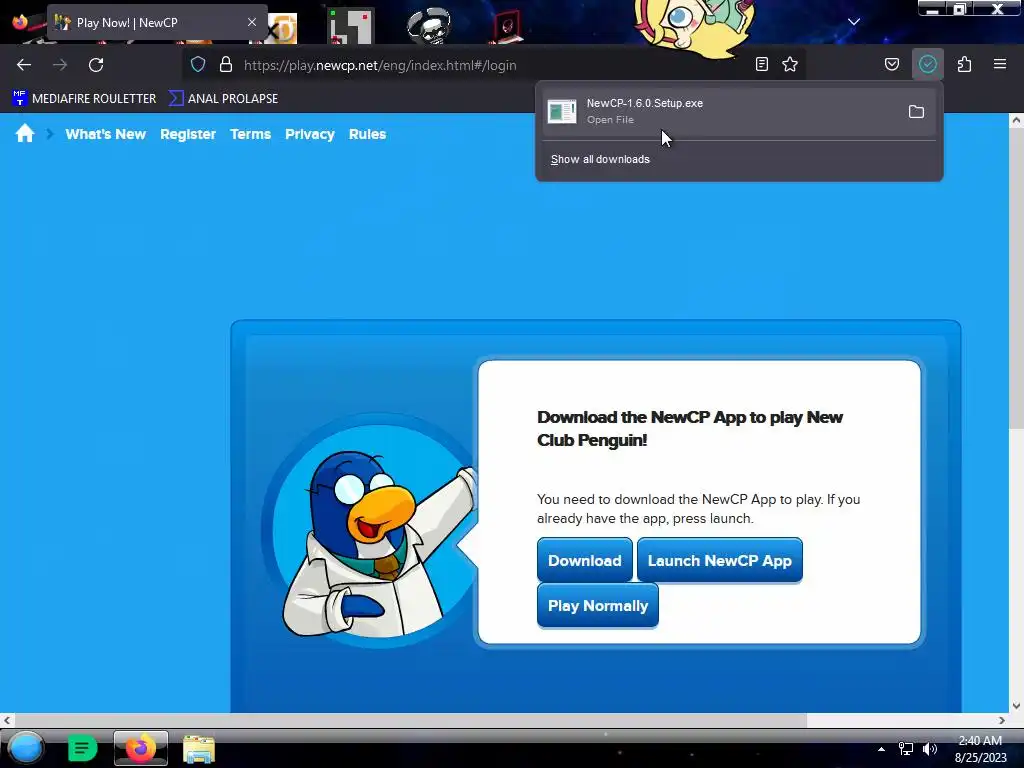The width and height of the screenshot is (1024, 768).
Task: Toggle reader view icon in address bar
Action: (761, 64)
